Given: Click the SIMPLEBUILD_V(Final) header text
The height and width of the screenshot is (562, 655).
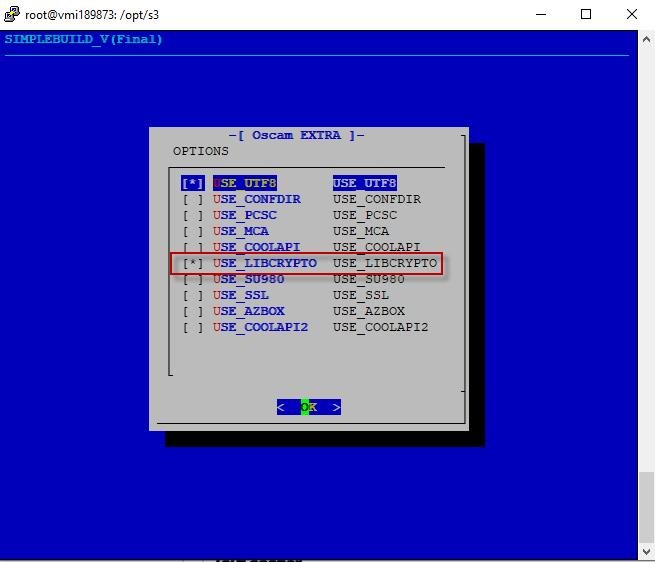Looking at the screenshot, I should (x=84, y=39).
